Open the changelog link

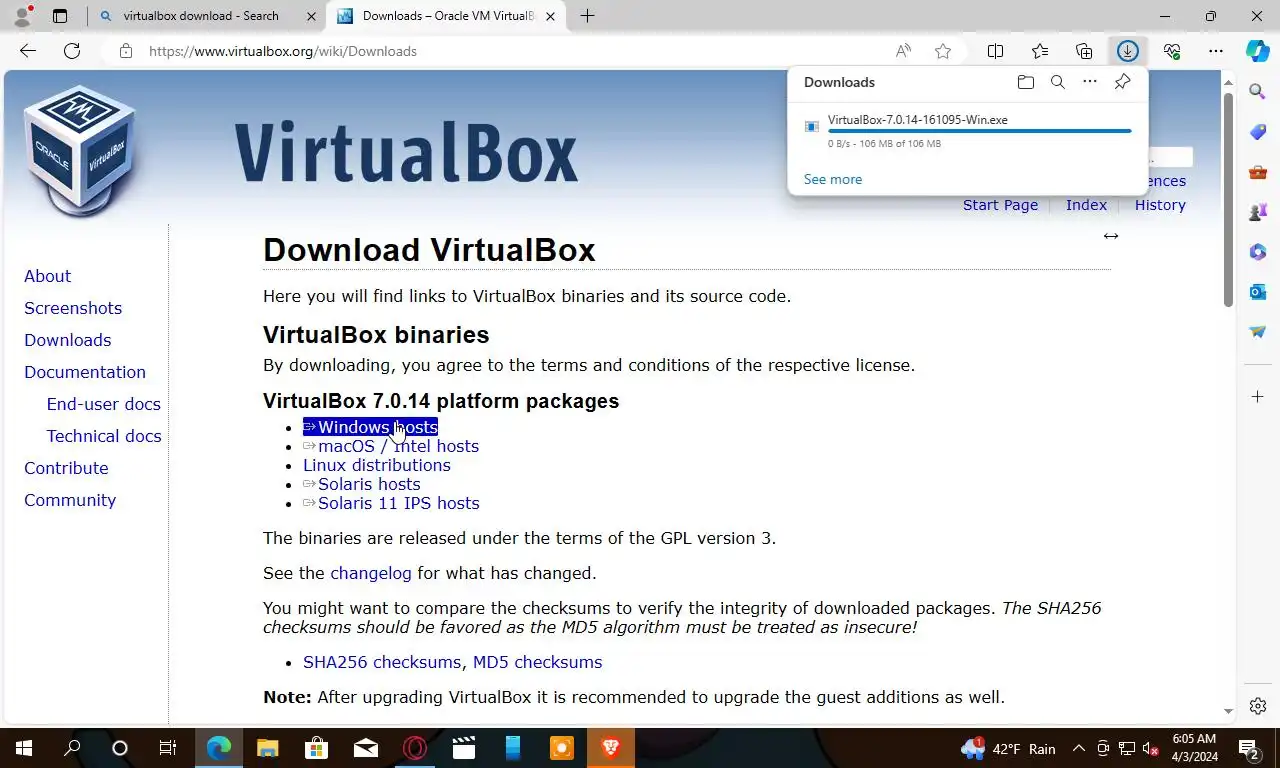[x=371, y=573]
